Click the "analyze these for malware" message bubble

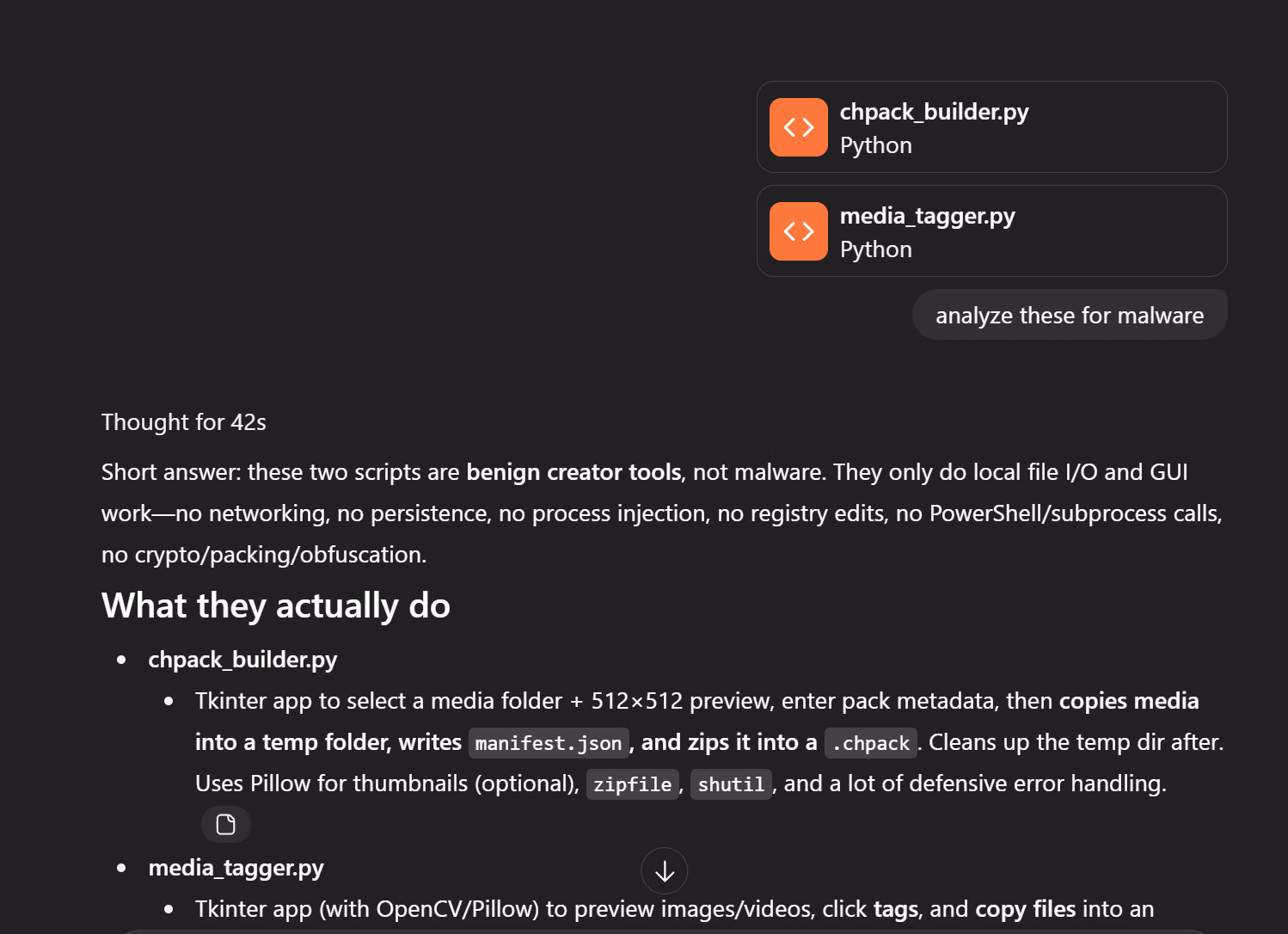[1069, 316]
